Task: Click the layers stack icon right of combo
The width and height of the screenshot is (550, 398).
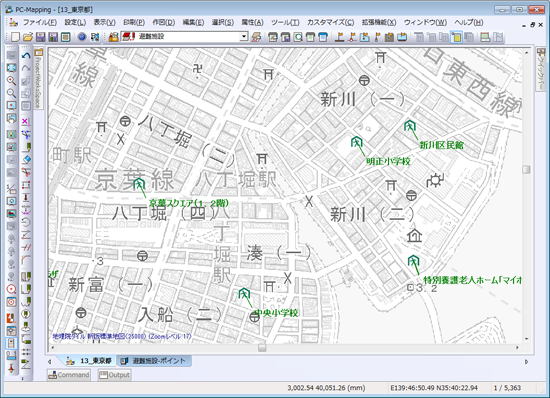Action: pyautogui.click(x=257, y=37)
